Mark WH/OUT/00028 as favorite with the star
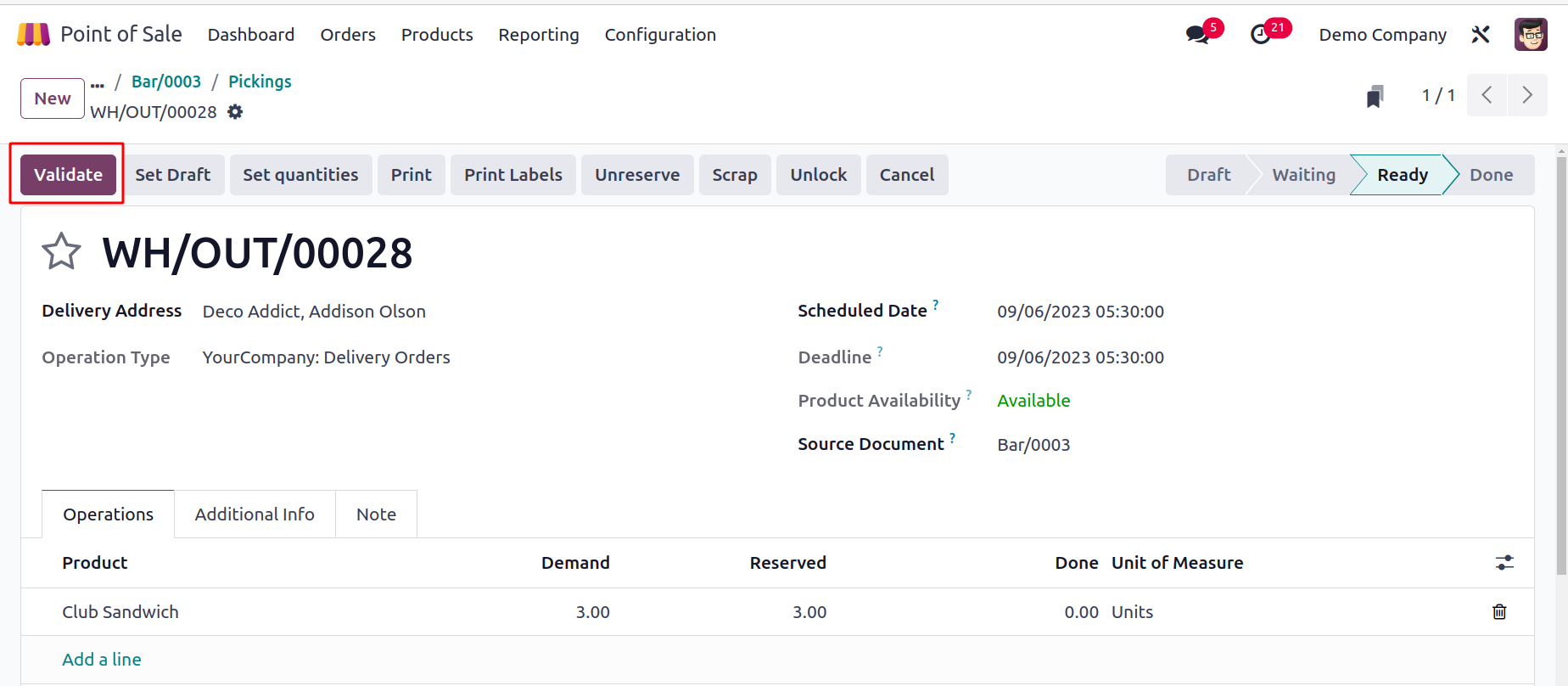The image size is (1568, 686). point(61,252)
